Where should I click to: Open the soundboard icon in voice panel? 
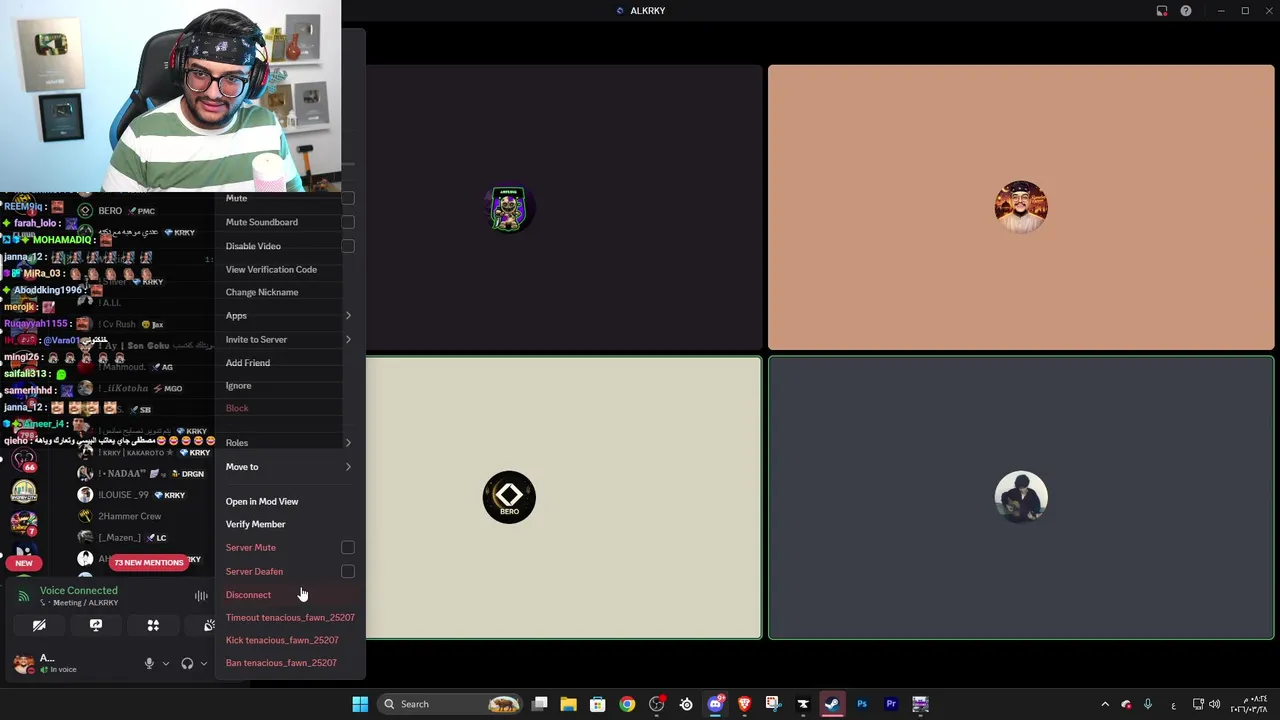click(209, 625)
